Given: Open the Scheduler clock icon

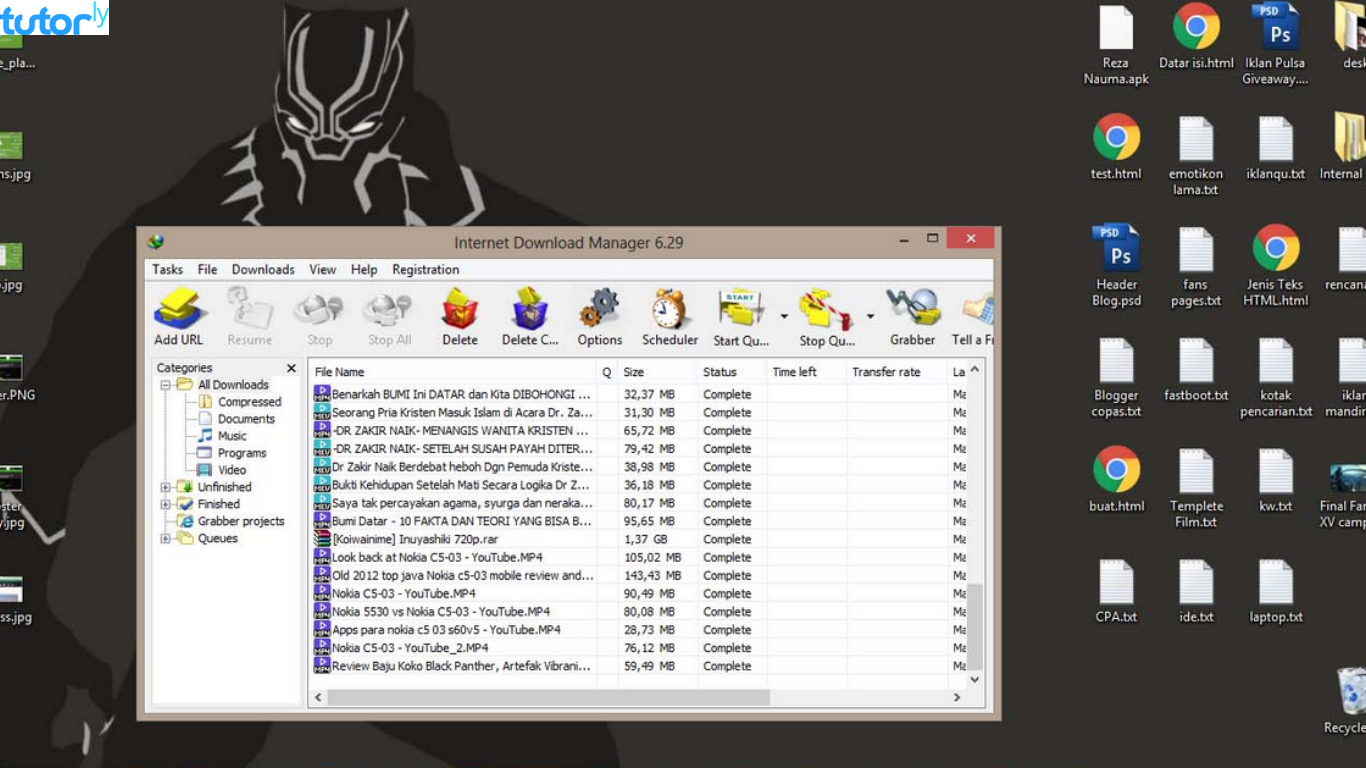Looking at the screenshot, I should tap(670, 317).
